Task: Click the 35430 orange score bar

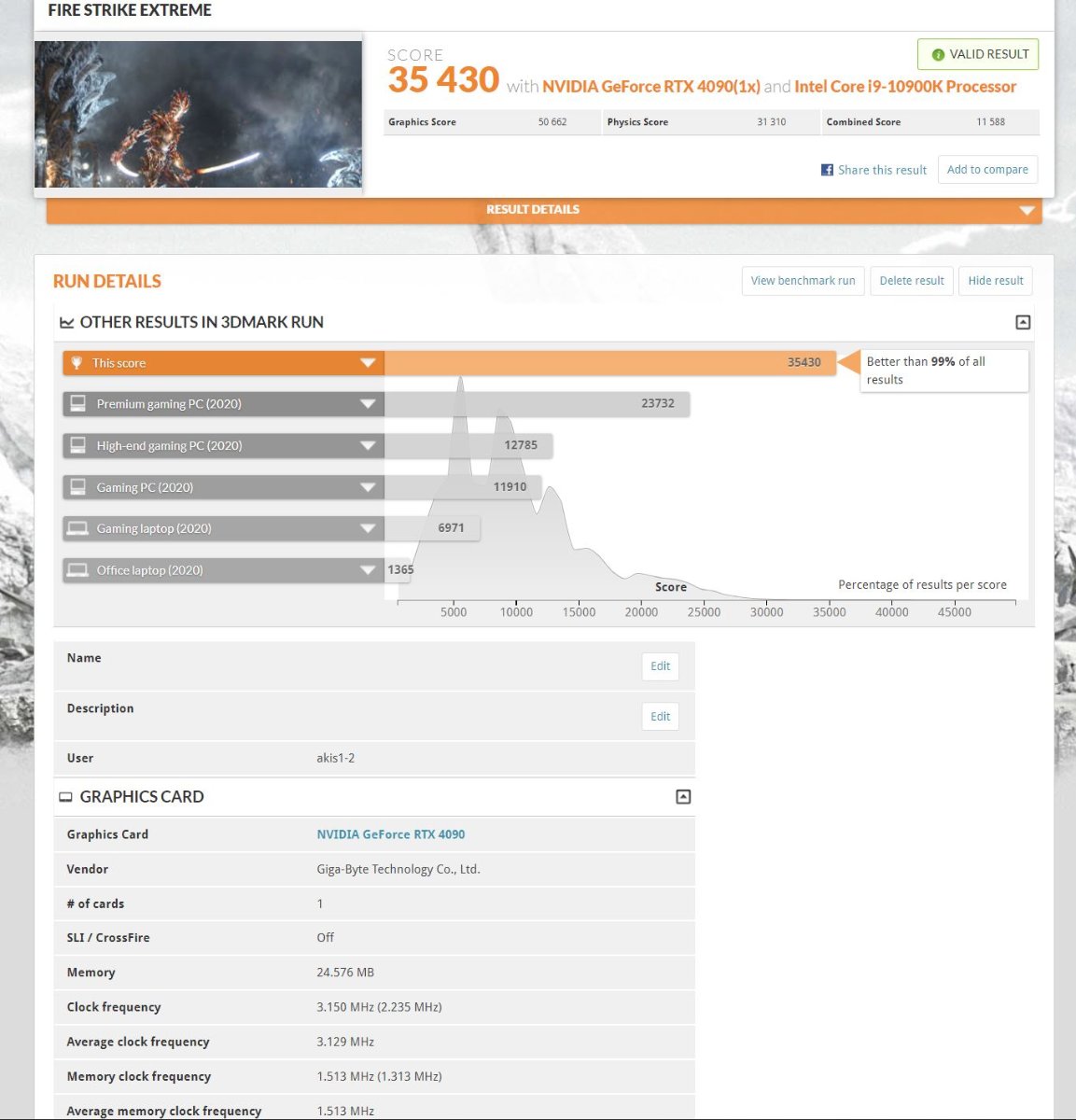Action: (x=610, y=363)
